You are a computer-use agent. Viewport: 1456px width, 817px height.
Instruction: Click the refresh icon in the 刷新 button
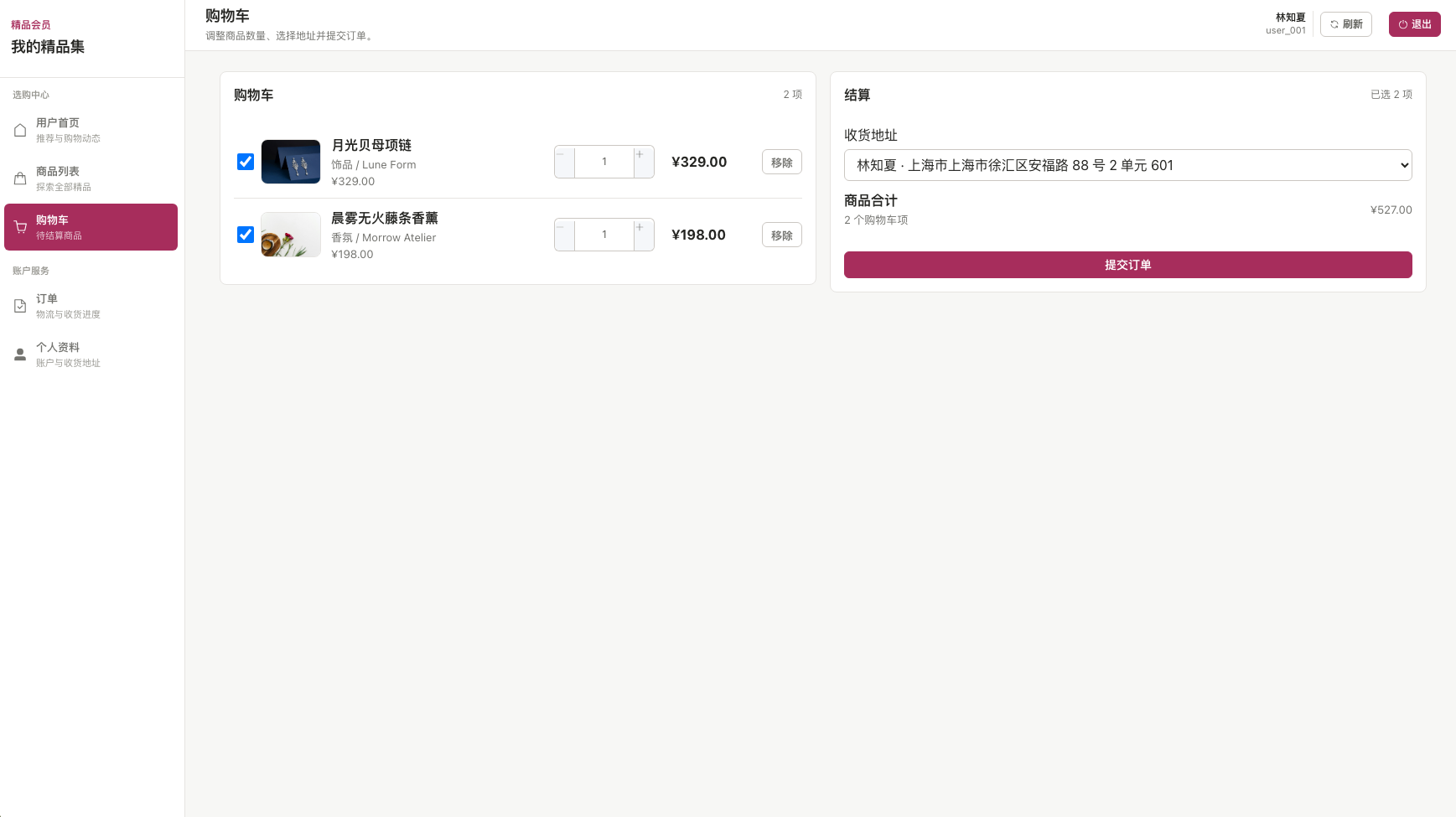tap(1334, 24)
